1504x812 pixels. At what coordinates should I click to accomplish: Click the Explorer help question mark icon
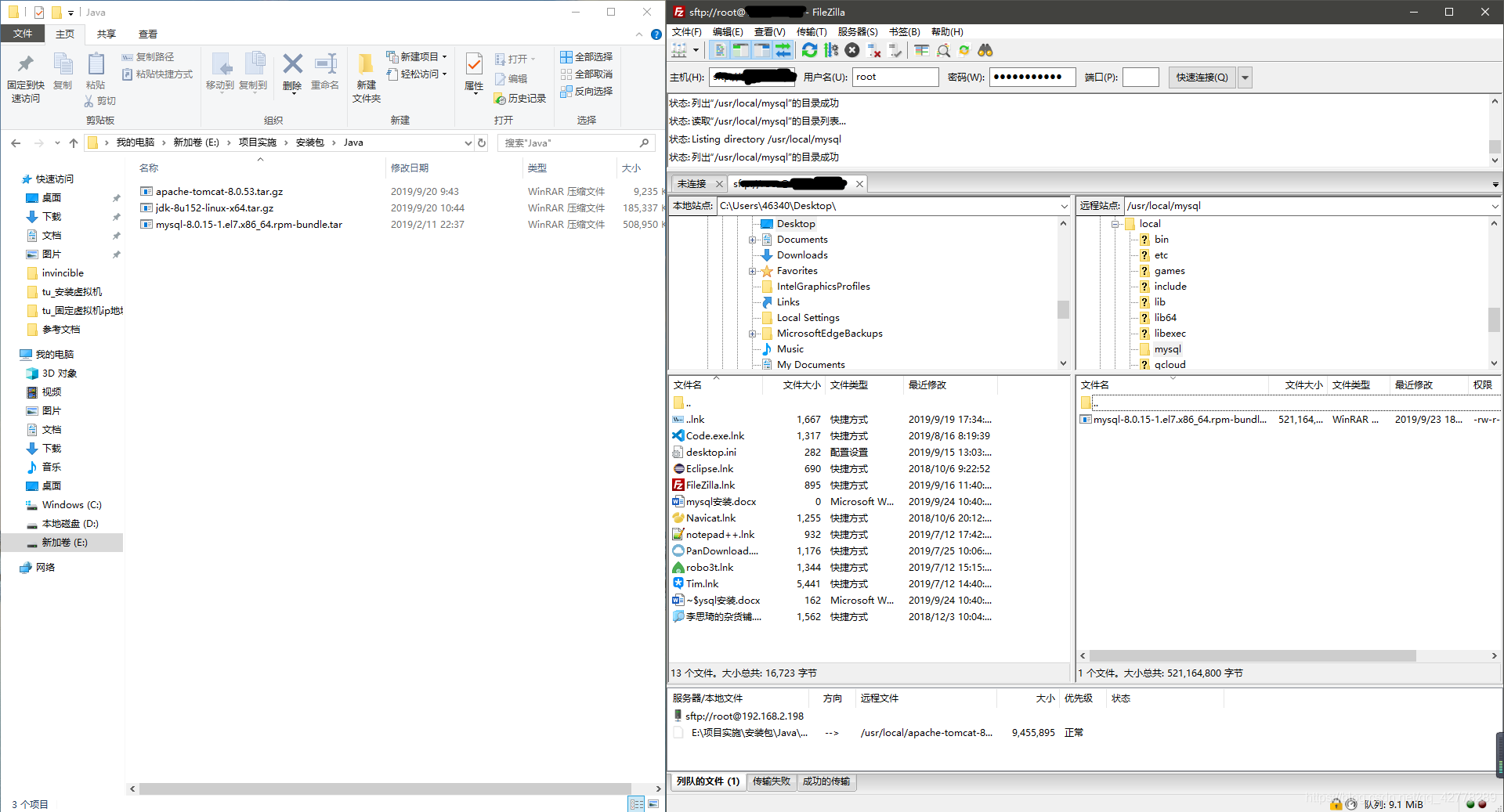656,34
